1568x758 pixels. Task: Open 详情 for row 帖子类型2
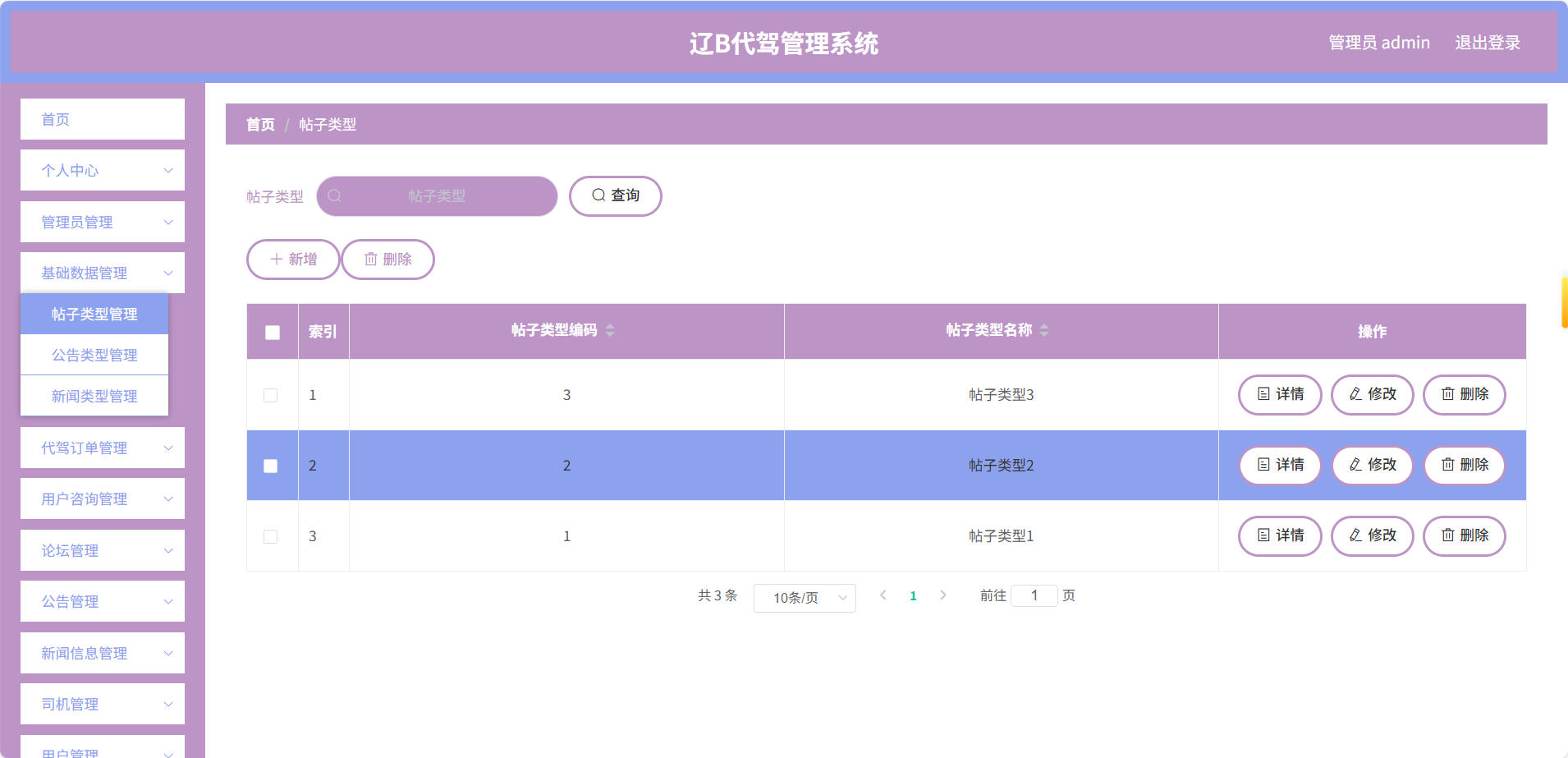pyautogui.click(x=1280, y=466)
